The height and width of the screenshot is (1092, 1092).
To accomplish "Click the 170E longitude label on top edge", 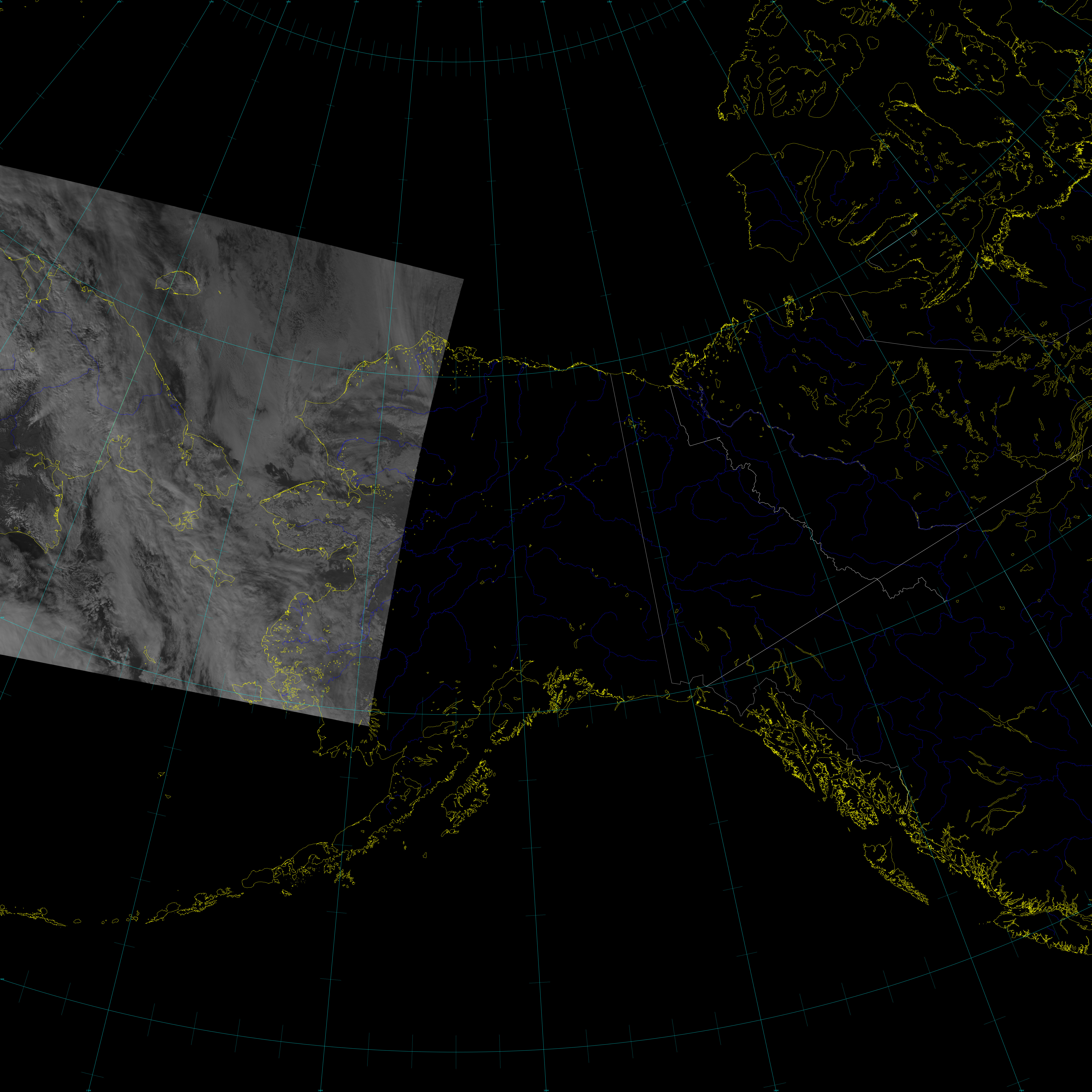I will point(211,2).
